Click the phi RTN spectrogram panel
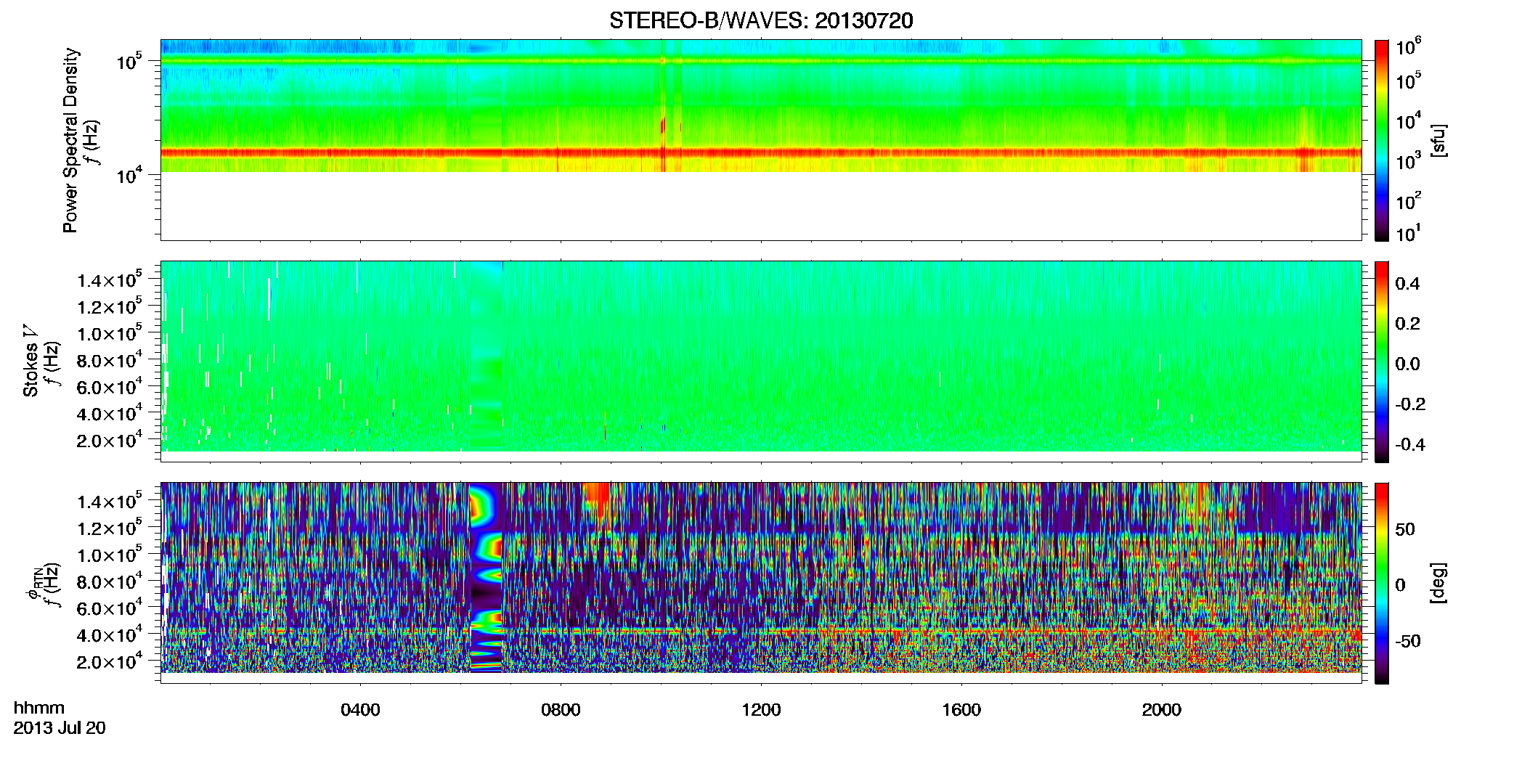Image resolution: width=1522 pixels, height=784 pixels. 761,583
